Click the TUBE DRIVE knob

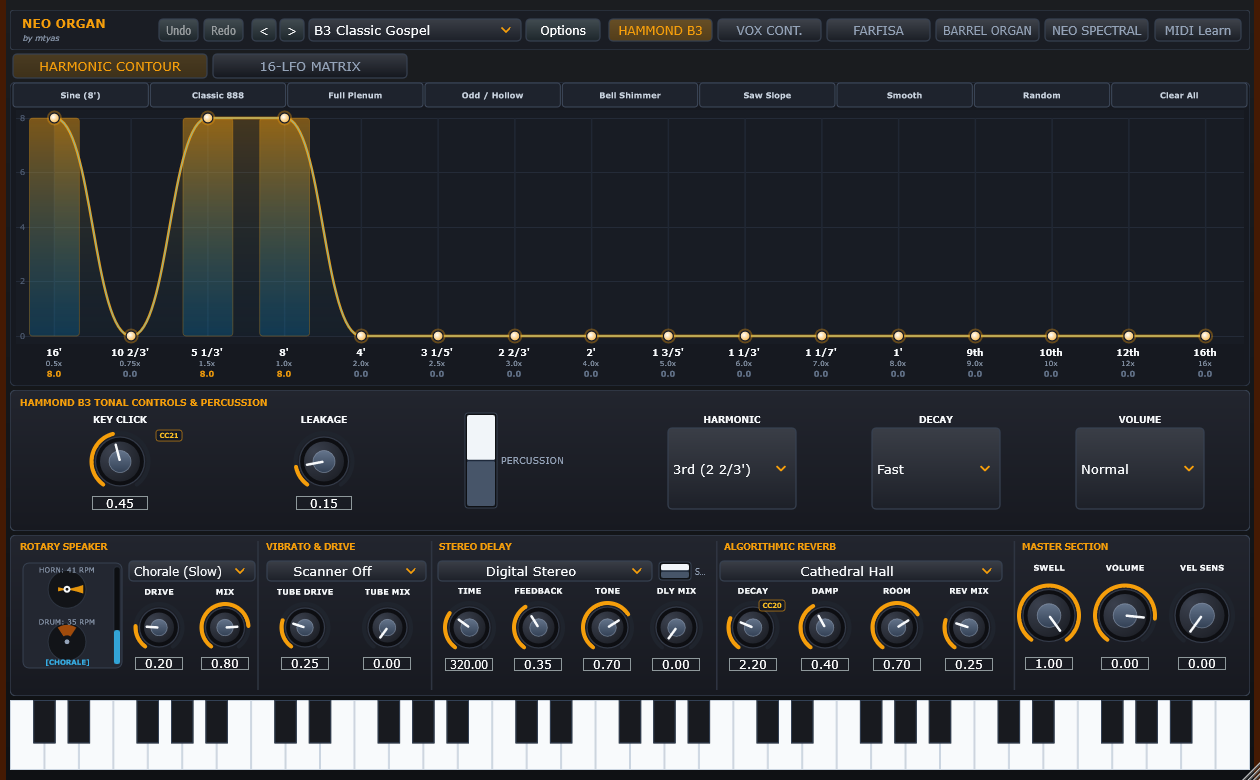click(305, 628)
